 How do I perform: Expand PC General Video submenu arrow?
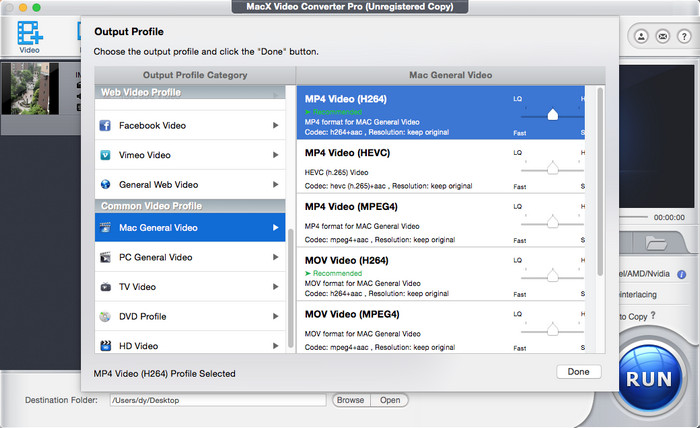pos(275,257)
